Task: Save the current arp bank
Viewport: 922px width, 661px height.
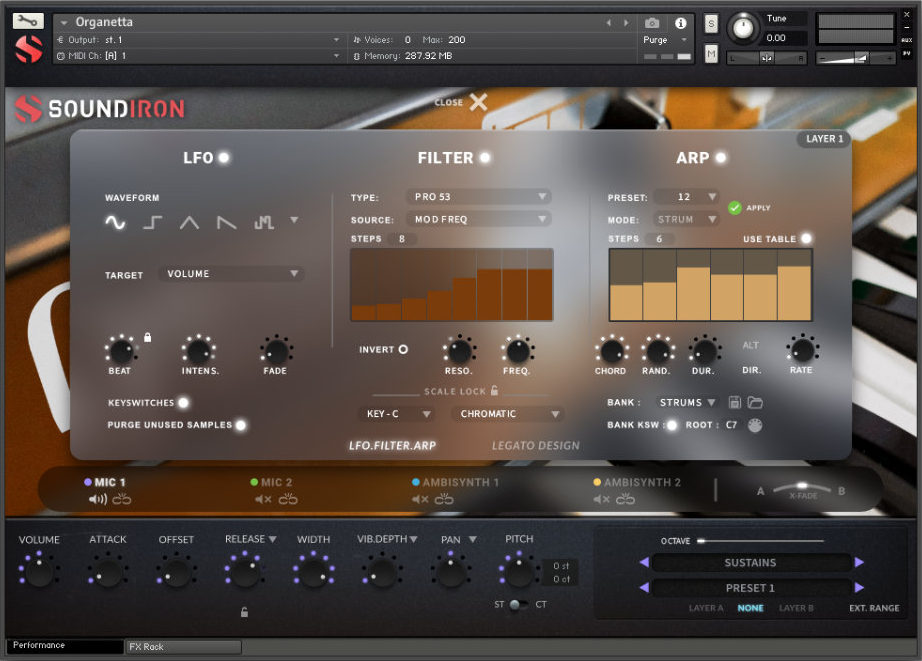Action: [x=736, y=401]
